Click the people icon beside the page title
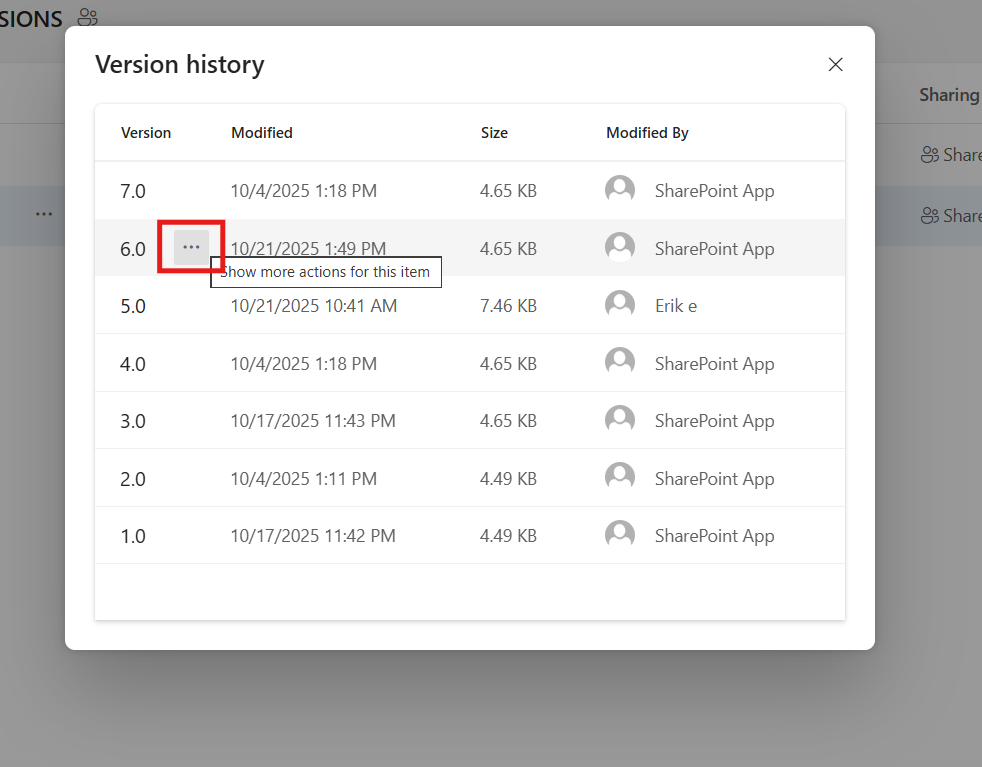Screen dimensions: 982x767 click(x=88, y=18)
